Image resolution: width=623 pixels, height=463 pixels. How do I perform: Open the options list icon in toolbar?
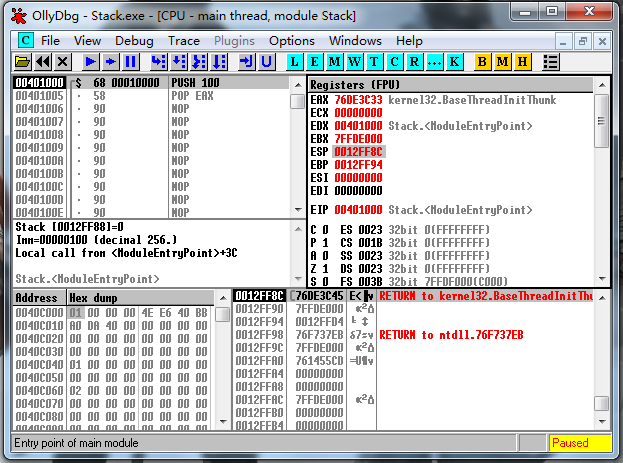tap(551, 62)
